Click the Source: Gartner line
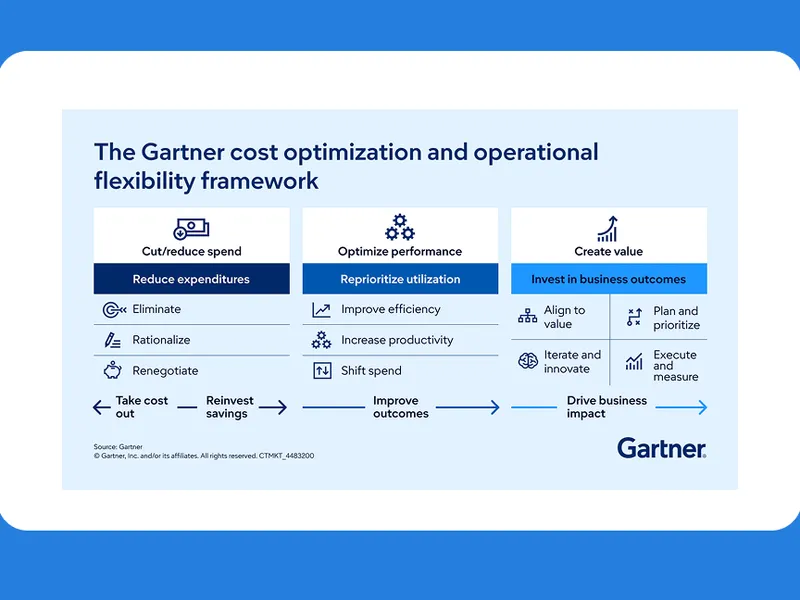Image resolution: width=800 pixels, height=600 pixels. [x=118, y=446]
